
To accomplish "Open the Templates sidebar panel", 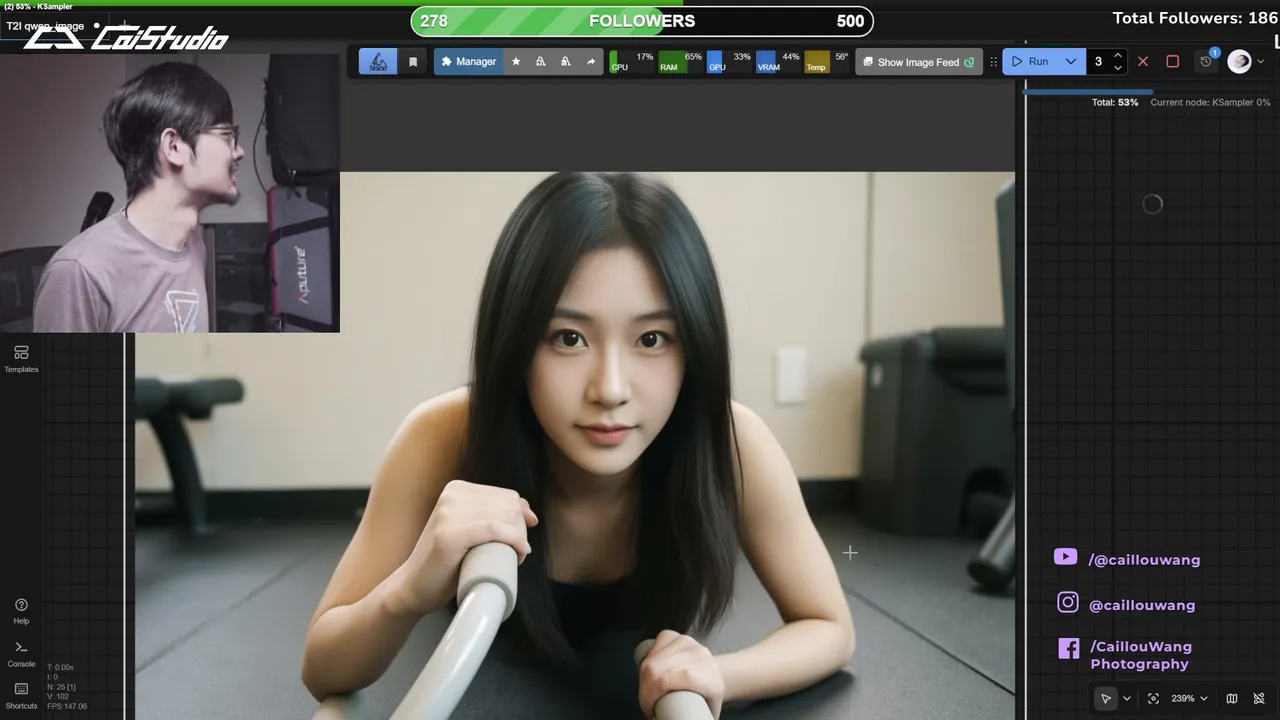I will (x=21, y=359).
